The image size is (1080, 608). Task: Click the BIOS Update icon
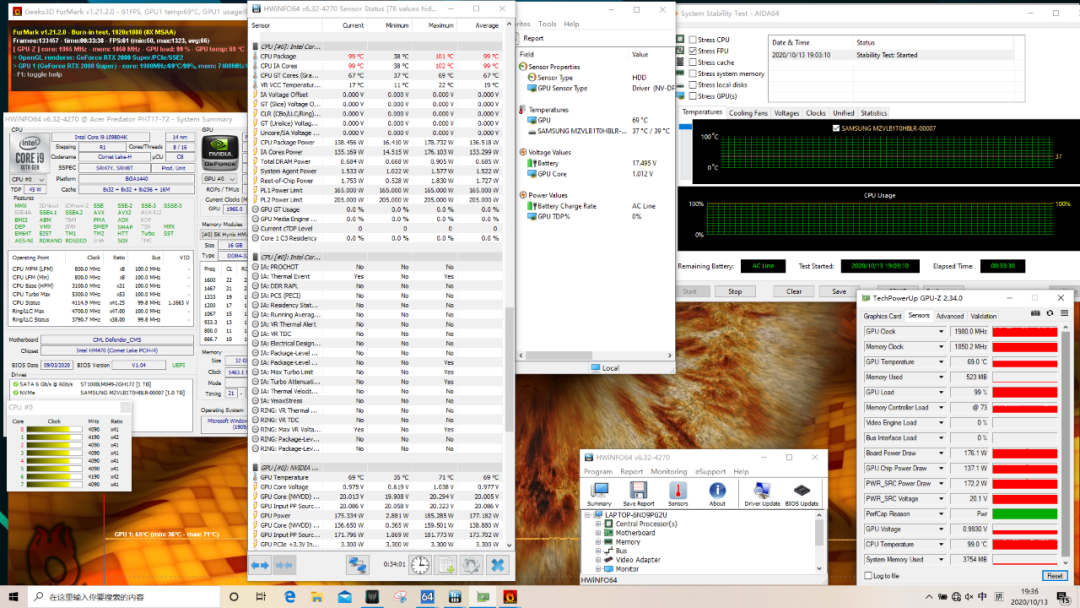coord(802,492)
